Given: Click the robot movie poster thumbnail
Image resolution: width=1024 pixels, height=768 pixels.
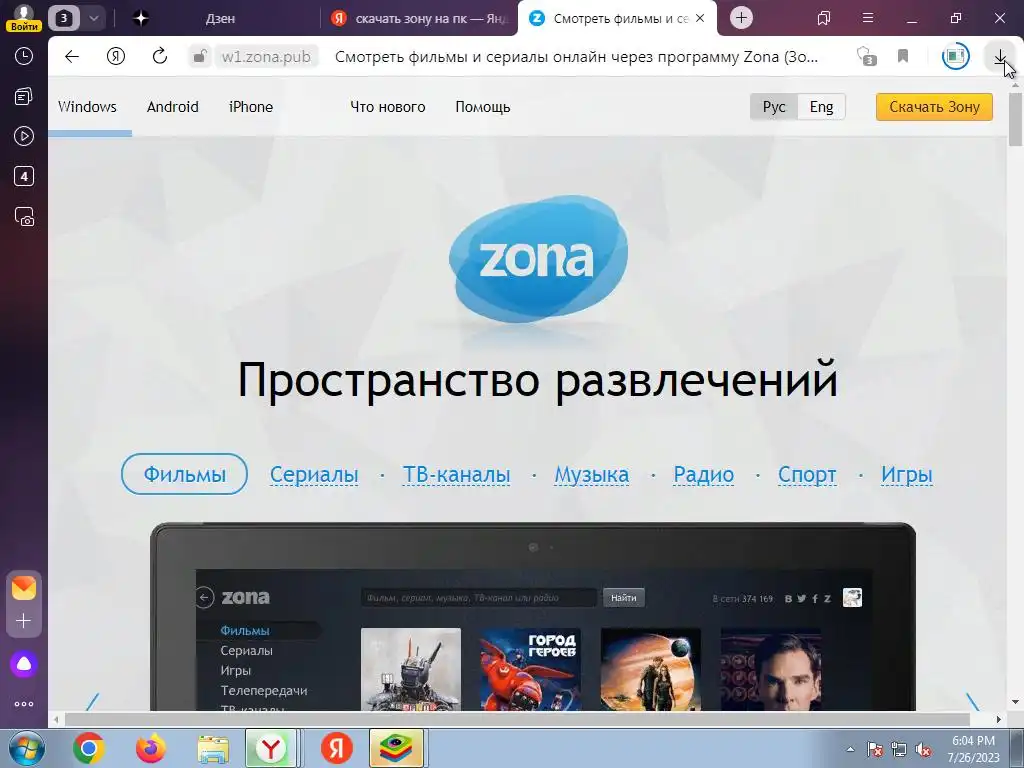Looking at the screenshot, I should [x=411, y=669].
